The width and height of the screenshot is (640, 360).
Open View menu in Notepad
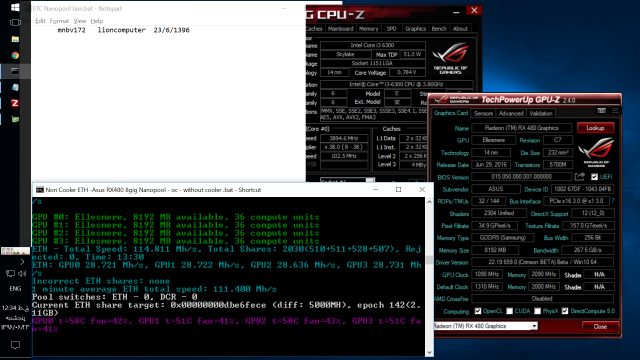[80, 21]
